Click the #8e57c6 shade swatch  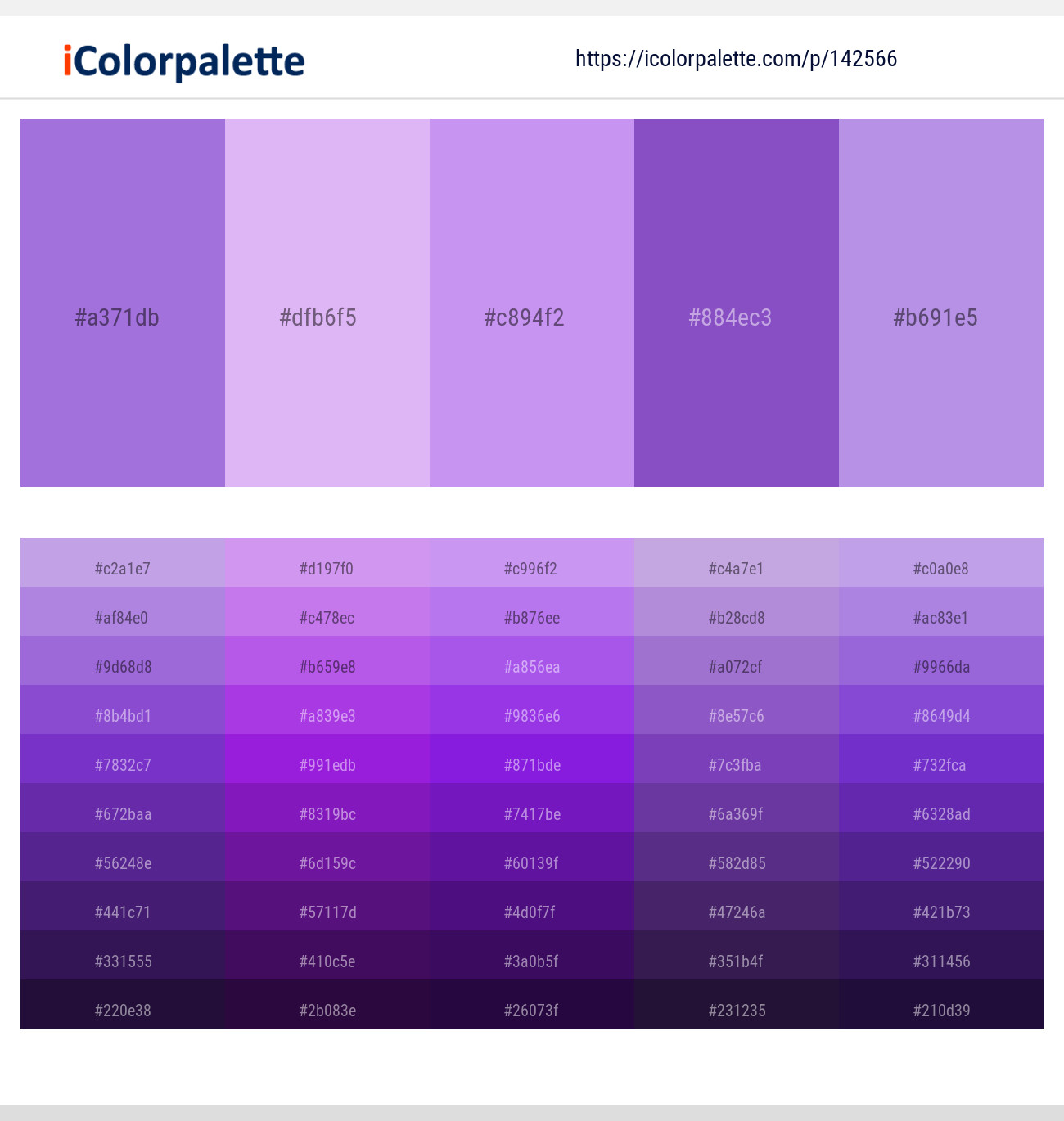point(736,715)
